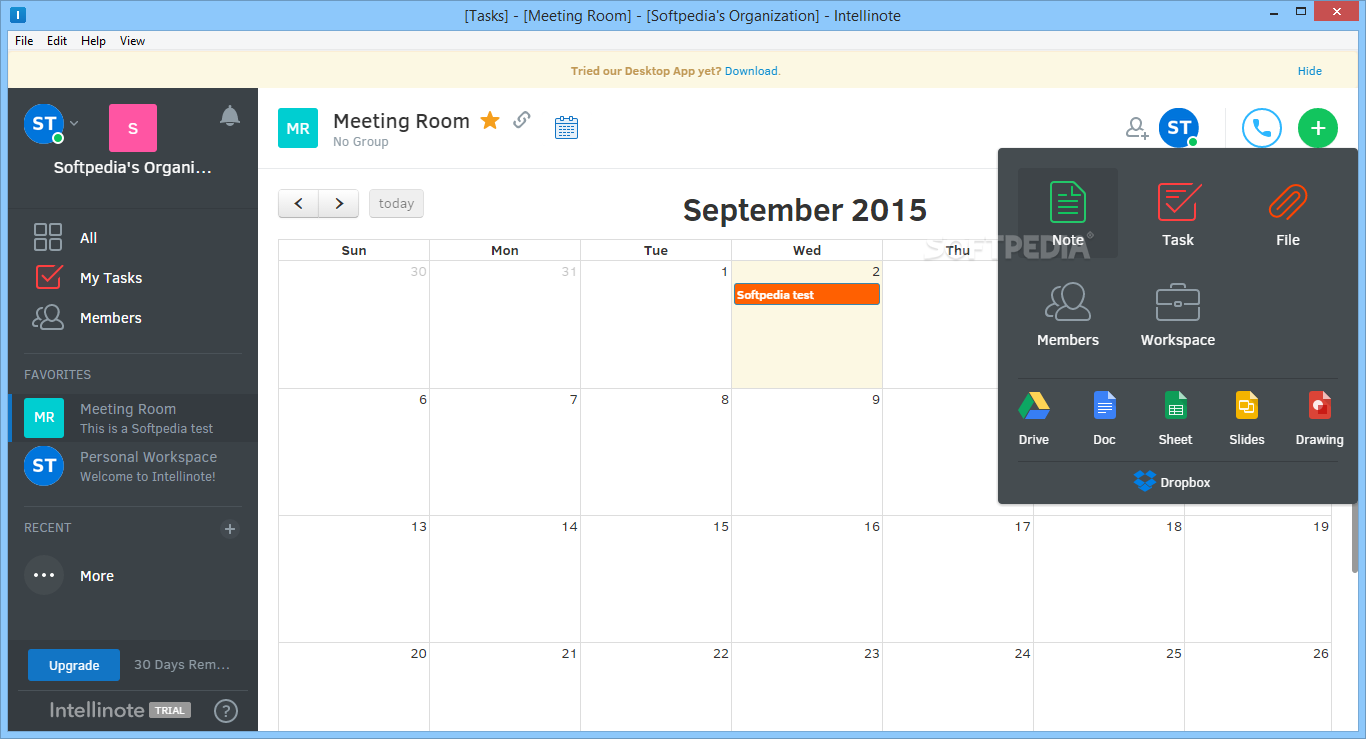1366x739 pixels.
Task: Open the File menu
Action: tap(24, 41)
